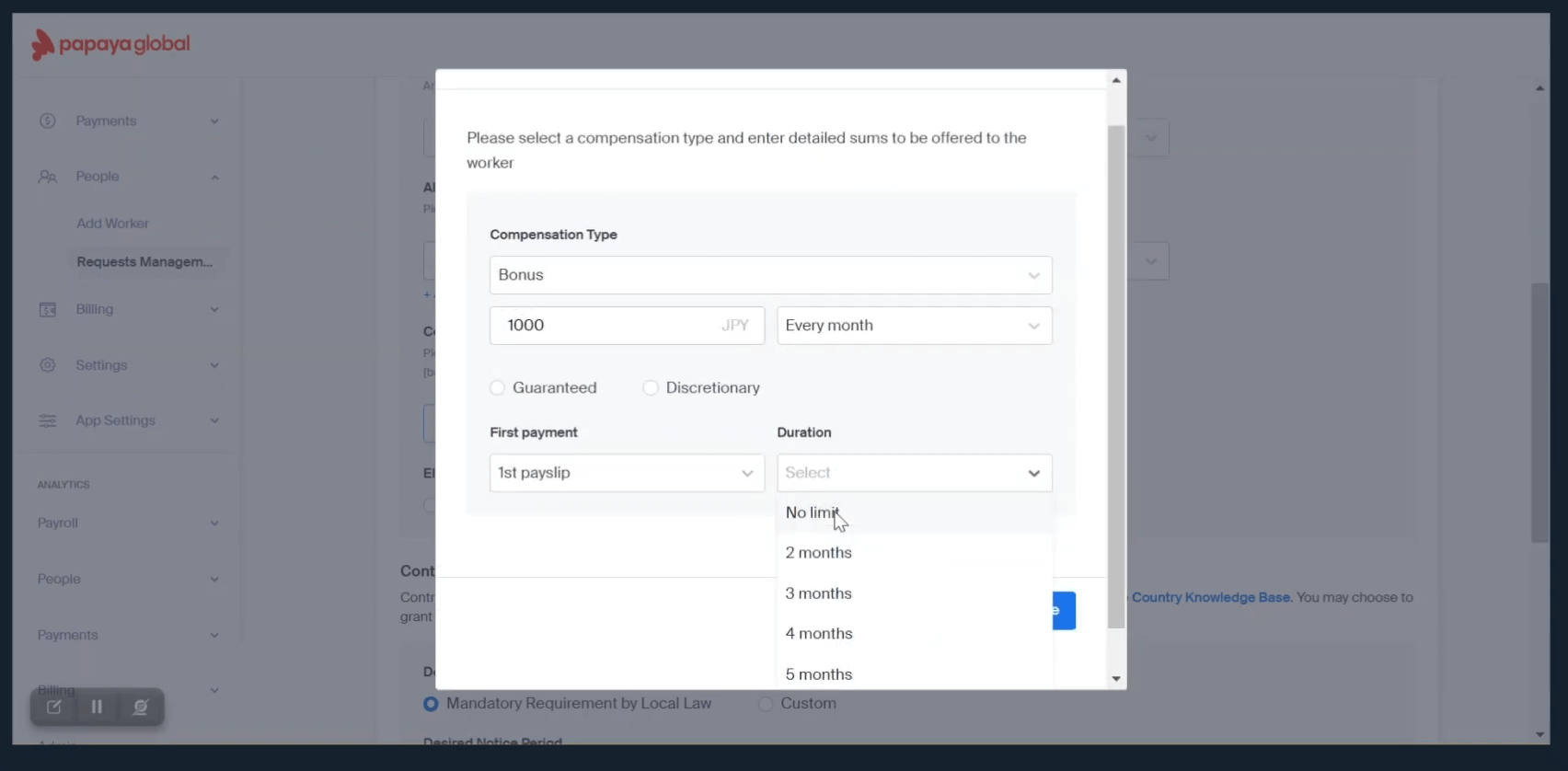Image resolution: width=1568 pixels, height=771 pixels.
Task: Click the partially hidden blue button in dialog
Action: [x=1064, y=611]
